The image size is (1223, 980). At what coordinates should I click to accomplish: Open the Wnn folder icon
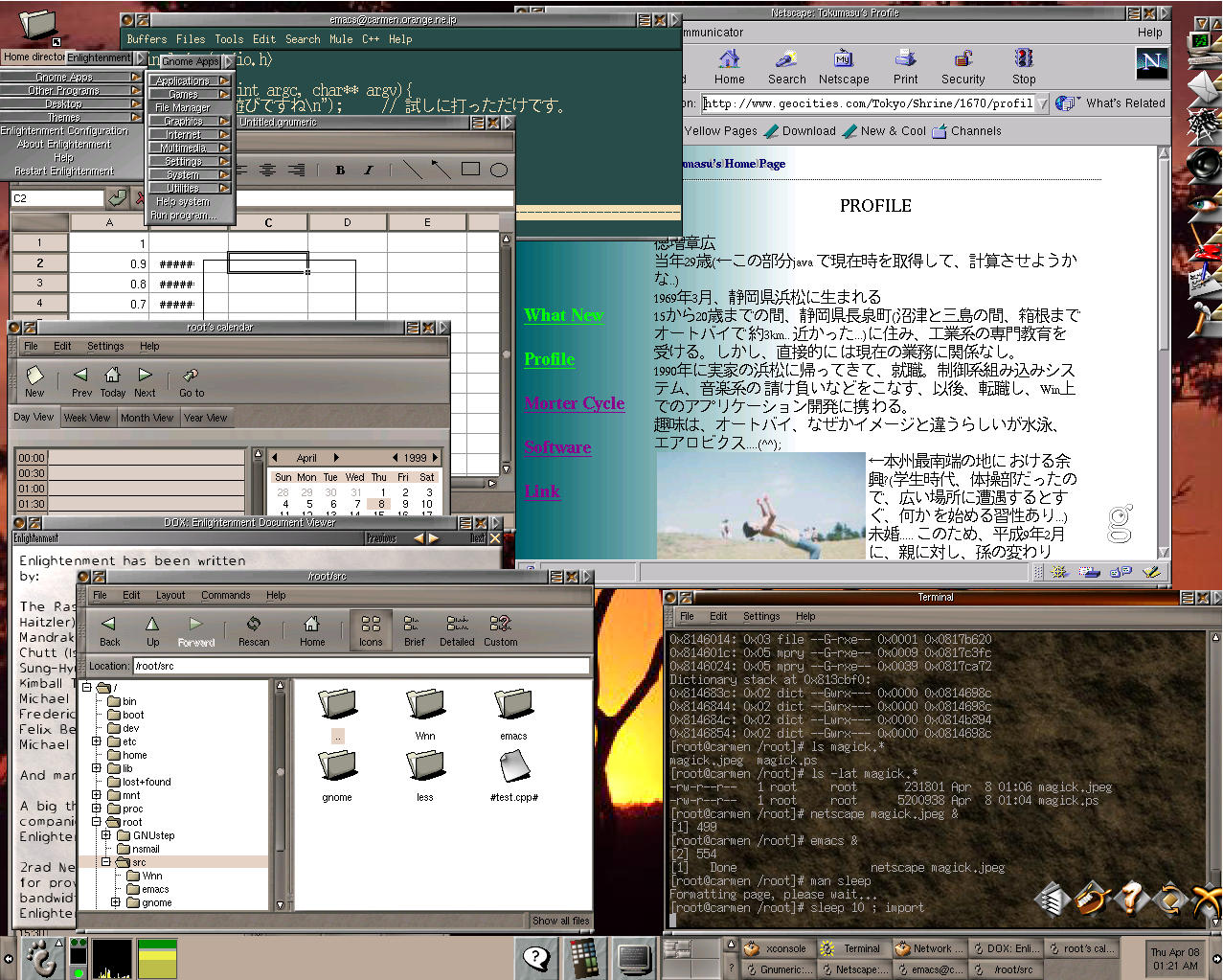(425, 704)
